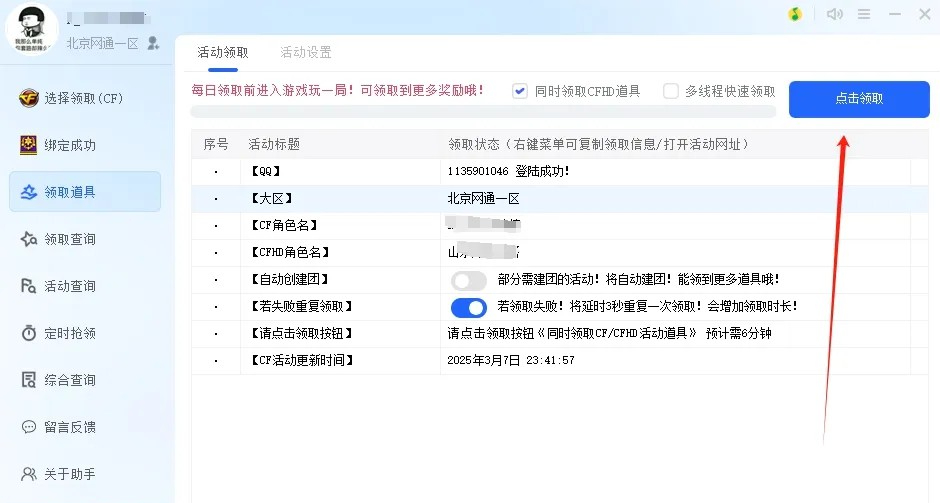Open 领取查询 sidebar entry
940x503 pixels.
(85, 239)
